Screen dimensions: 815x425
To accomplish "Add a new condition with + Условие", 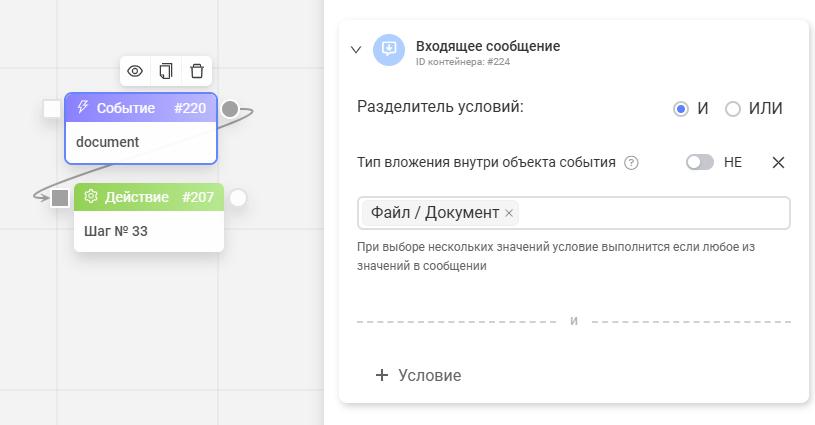I will (x=418, y=375).
